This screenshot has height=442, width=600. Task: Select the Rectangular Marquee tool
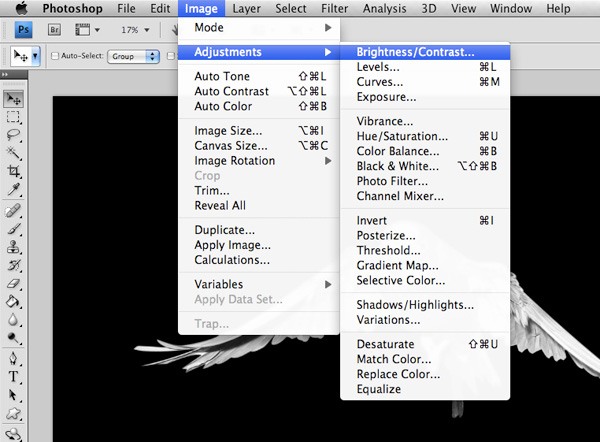(14, 117)
